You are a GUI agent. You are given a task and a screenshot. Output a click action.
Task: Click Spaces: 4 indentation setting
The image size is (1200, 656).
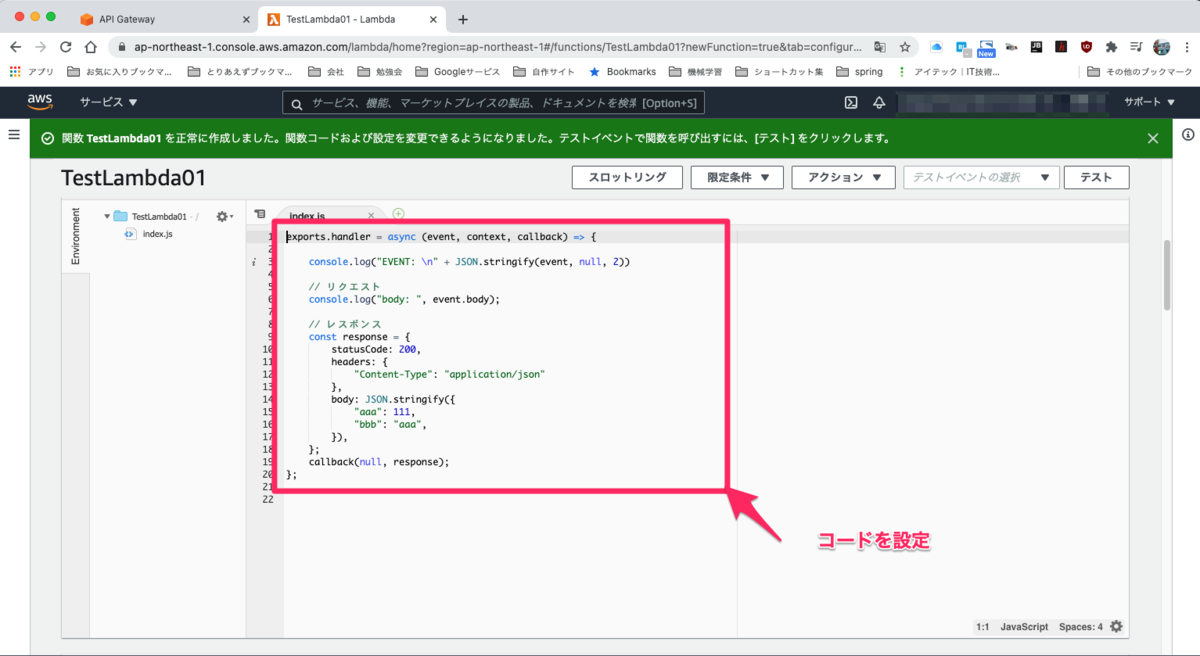pyautogui.click(x=1081, y=627)
